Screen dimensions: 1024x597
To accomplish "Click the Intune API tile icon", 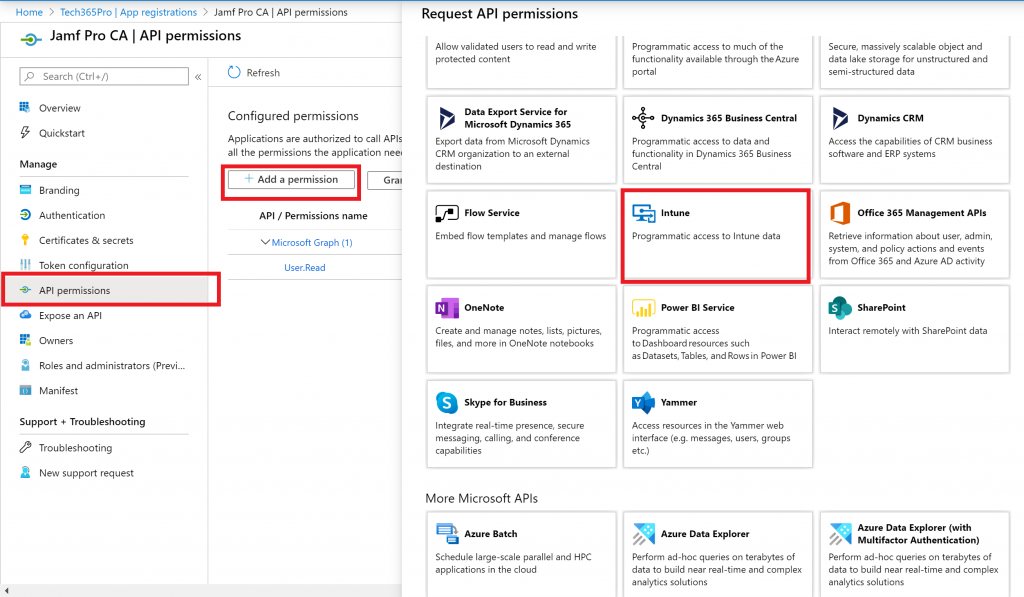I will point(643,214).
